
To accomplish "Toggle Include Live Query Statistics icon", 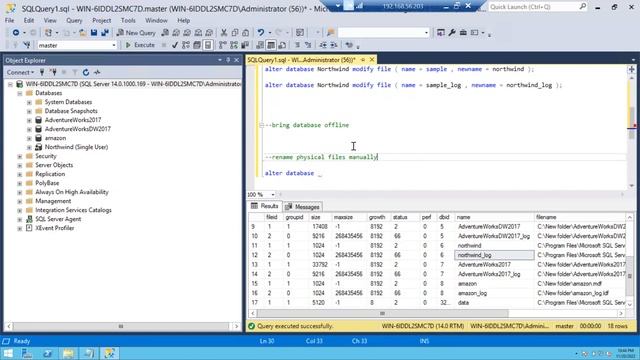I will pos(234,45).
